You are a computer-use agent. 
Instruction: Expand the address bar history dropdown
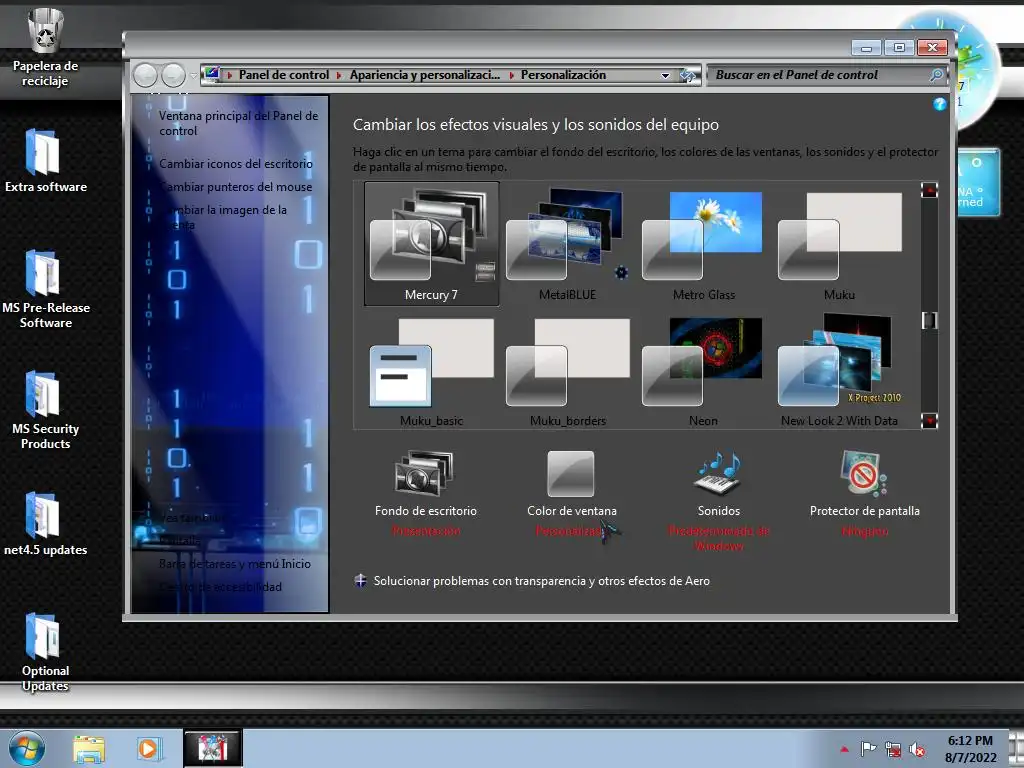665,75
